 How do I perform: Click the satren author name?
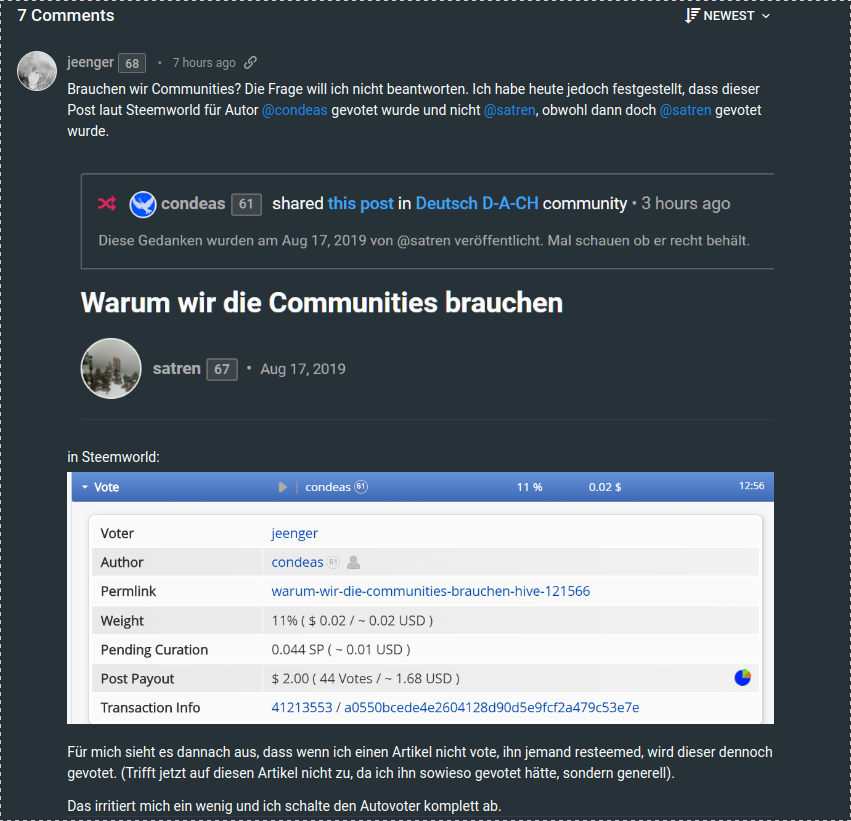[176, 369]
